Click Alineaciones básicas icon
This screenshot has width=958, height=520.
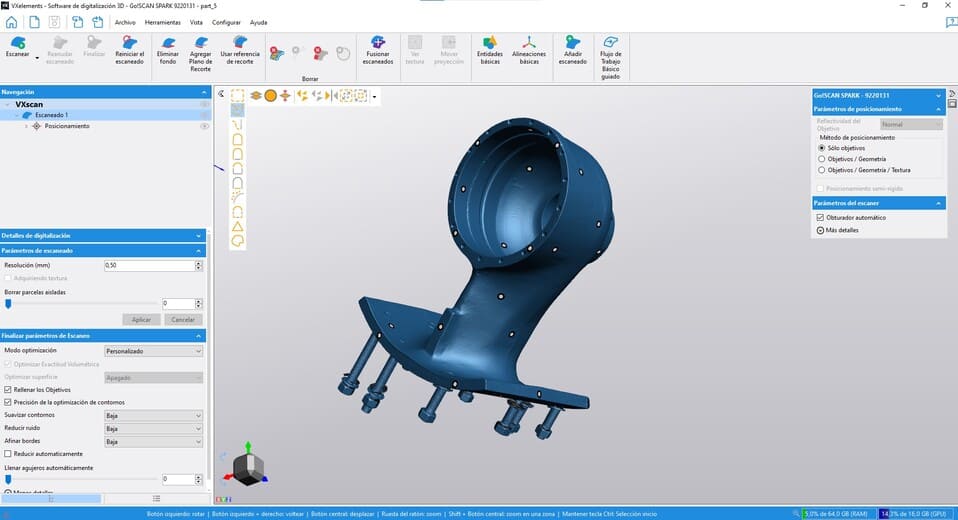pos(529,43)
